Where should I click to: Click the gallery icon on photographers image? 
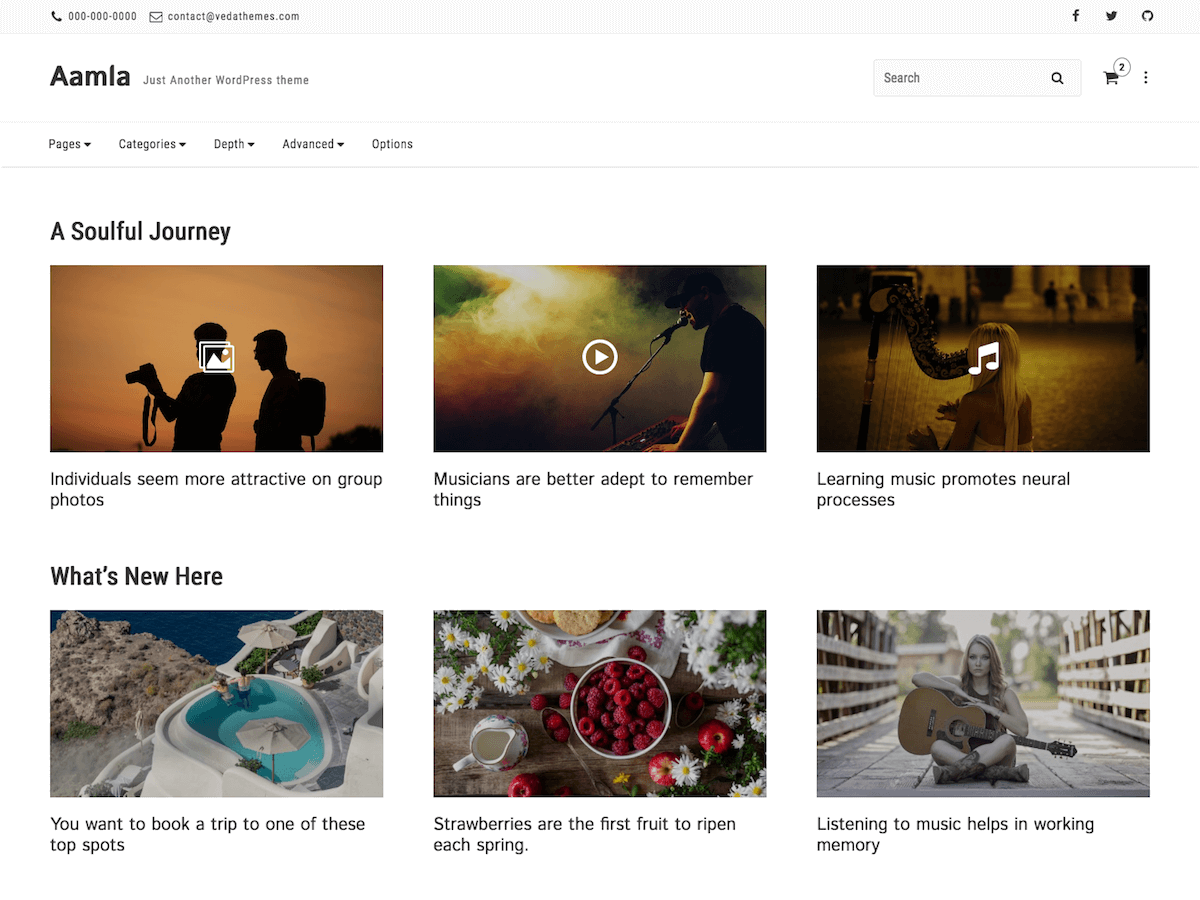pos(216,357)
